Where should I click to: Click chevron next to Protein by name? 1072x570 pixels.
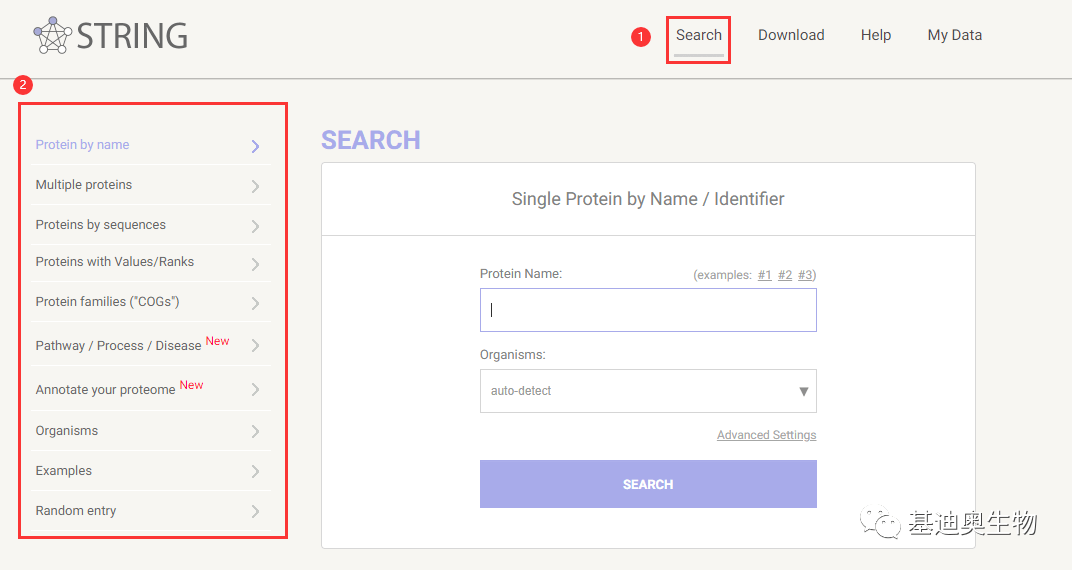tap(255, 146)
